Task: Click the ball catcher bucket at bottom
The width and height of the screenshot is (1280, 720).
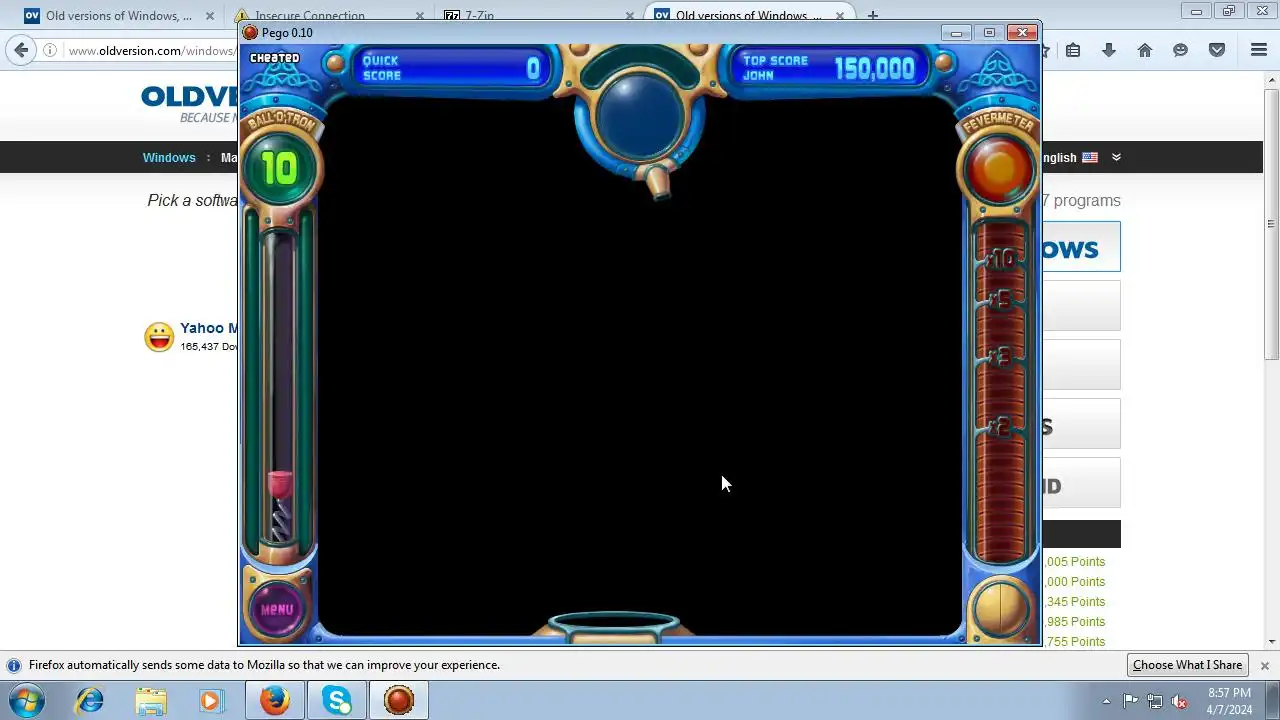Action: point(614,627)
